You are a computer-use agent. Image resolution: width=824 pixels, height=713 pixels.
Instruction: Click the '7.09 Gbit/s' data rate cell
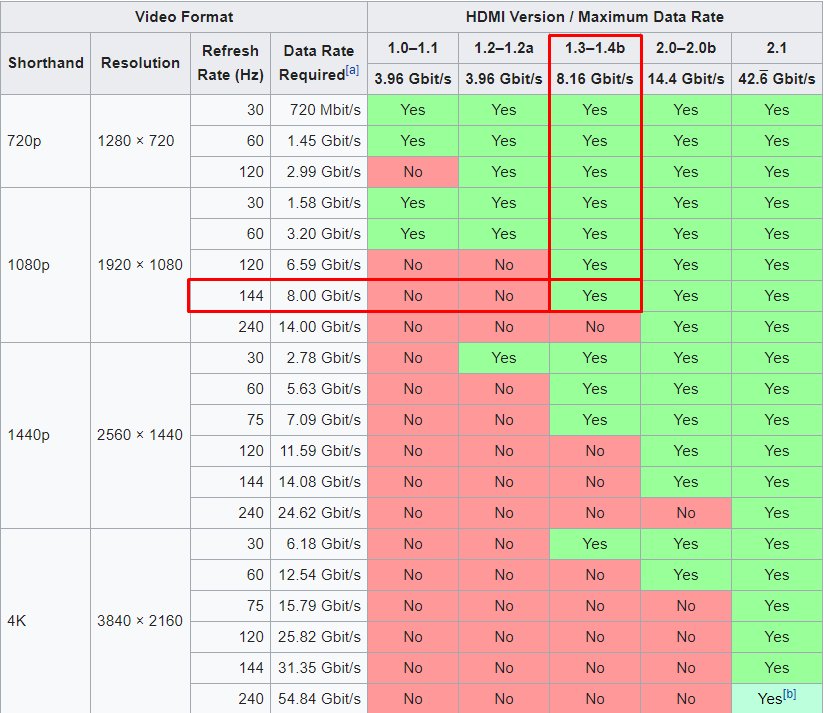tap(319, 420)
